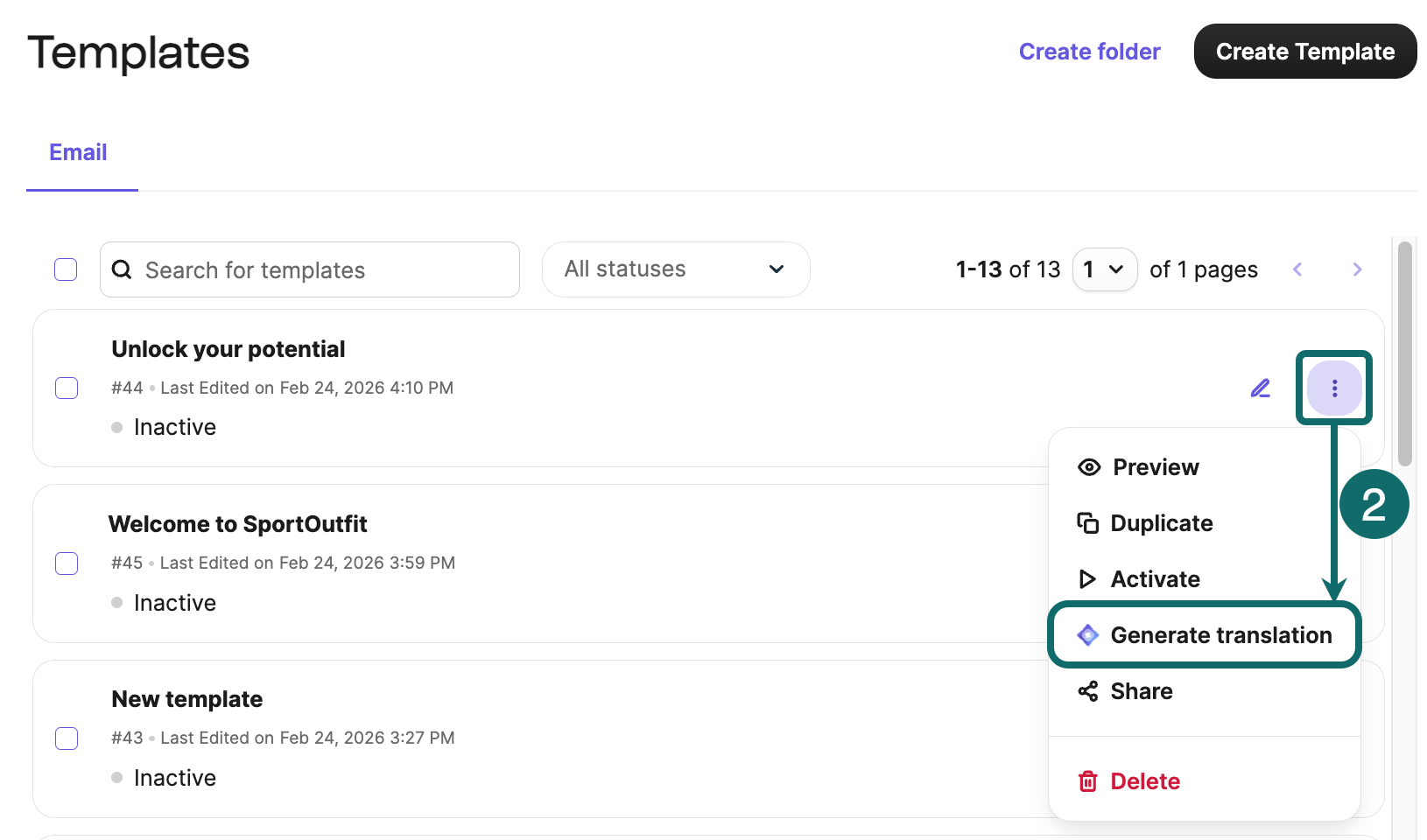Viewport: 1427px width, 840px height.
Task: Select the New template checkbox
Action: [x=67, y=738]
